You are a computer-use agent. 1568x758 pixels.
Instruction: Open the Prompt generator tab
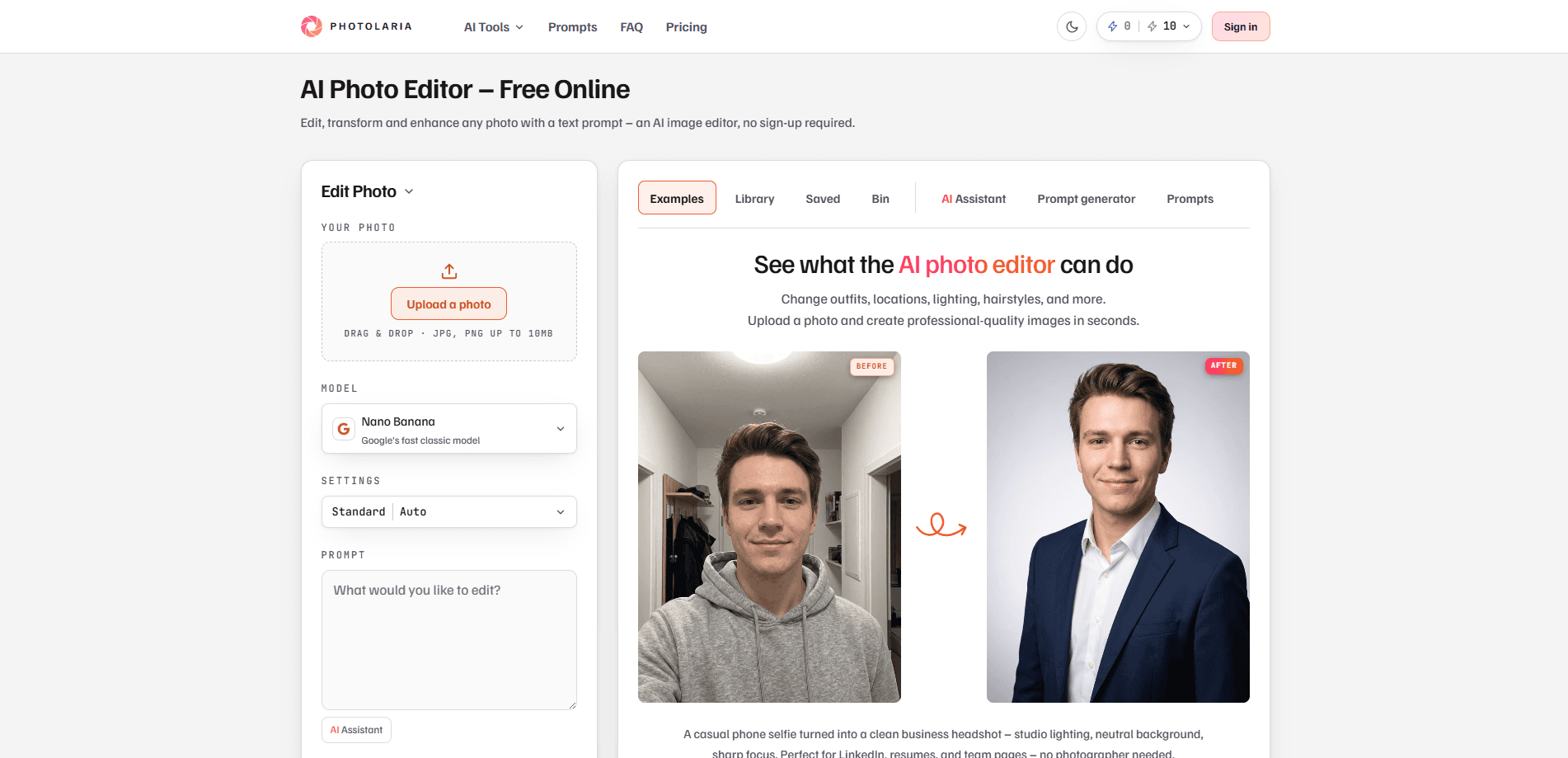(x=1087, y=199)
